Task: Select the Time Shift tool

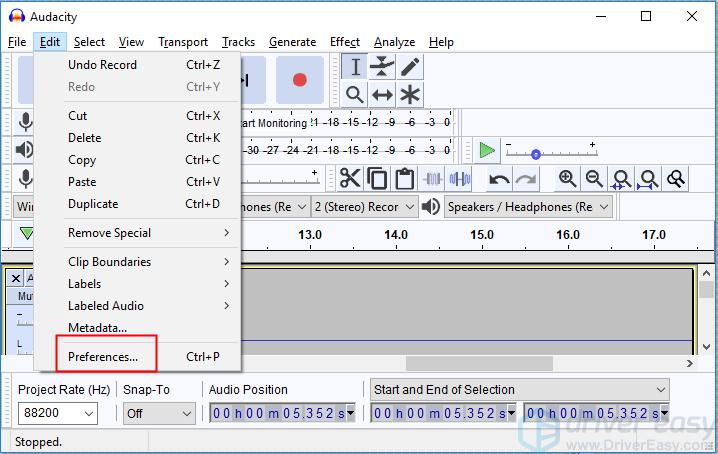Action: [382, 95]
